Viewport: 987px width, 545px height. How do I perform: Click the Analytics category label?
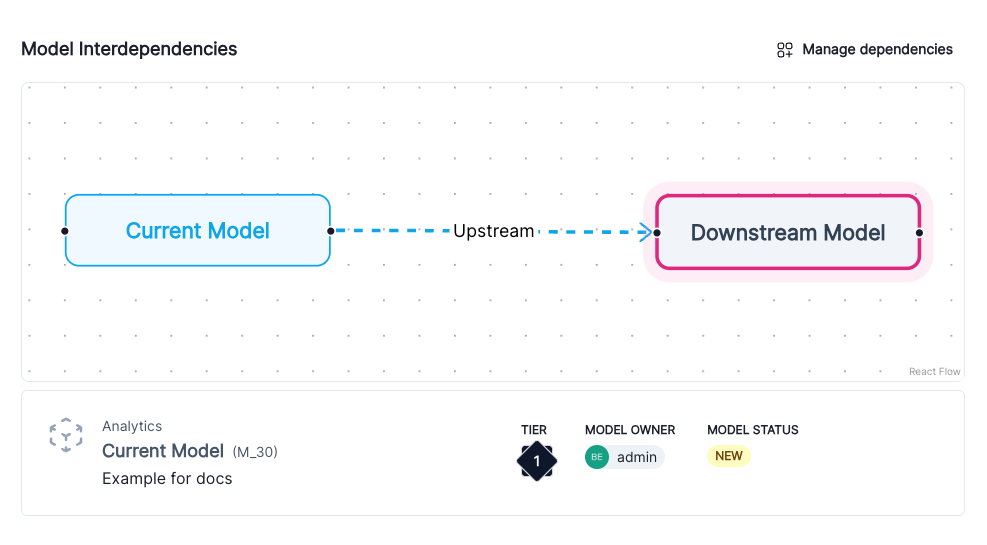[132, 426]
